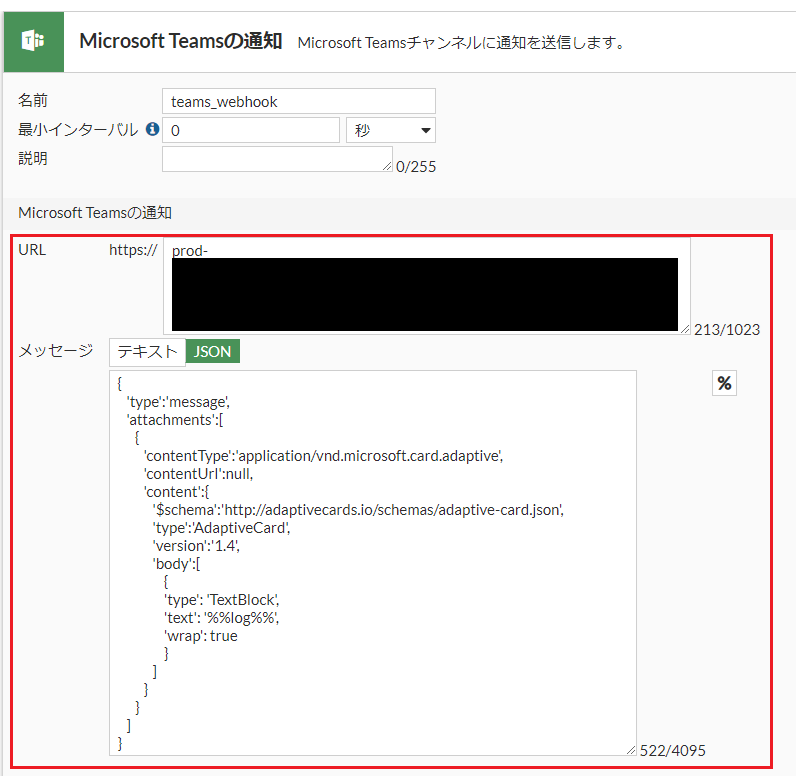
Task: Click the info icon beside 最小インターバル
Action: click(152, 129)
